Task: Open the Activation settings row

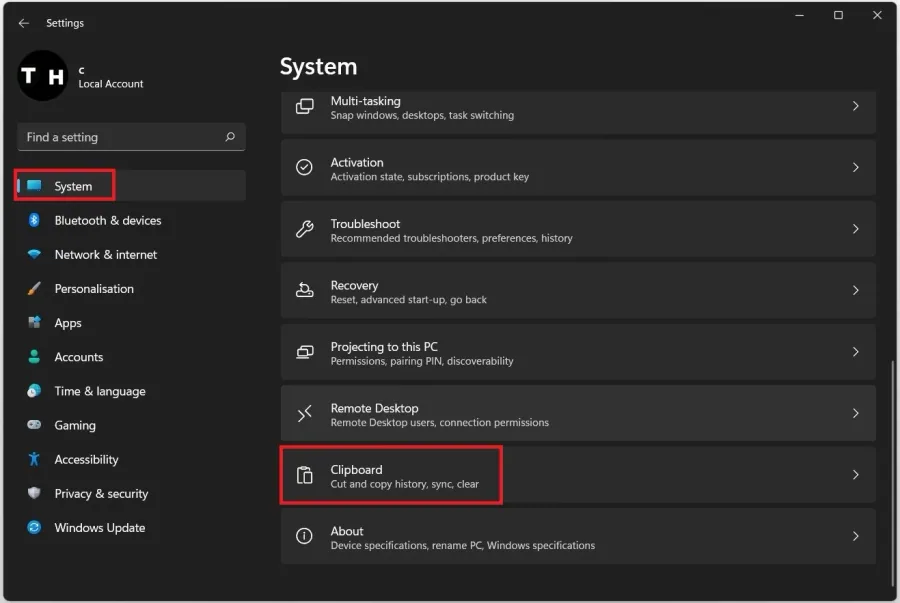Action: click(x=578, y=168)
